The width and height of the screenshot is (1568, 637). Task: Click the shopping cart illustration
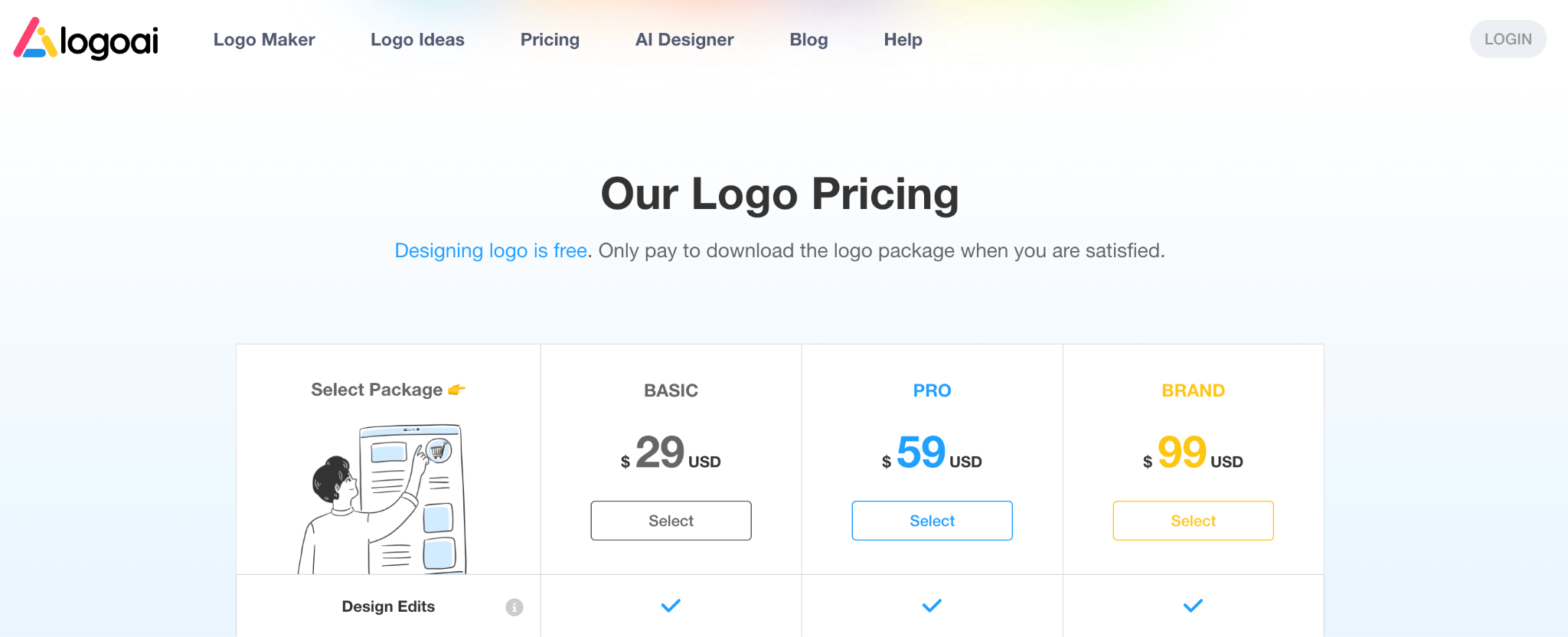click(x=439, y=451)
